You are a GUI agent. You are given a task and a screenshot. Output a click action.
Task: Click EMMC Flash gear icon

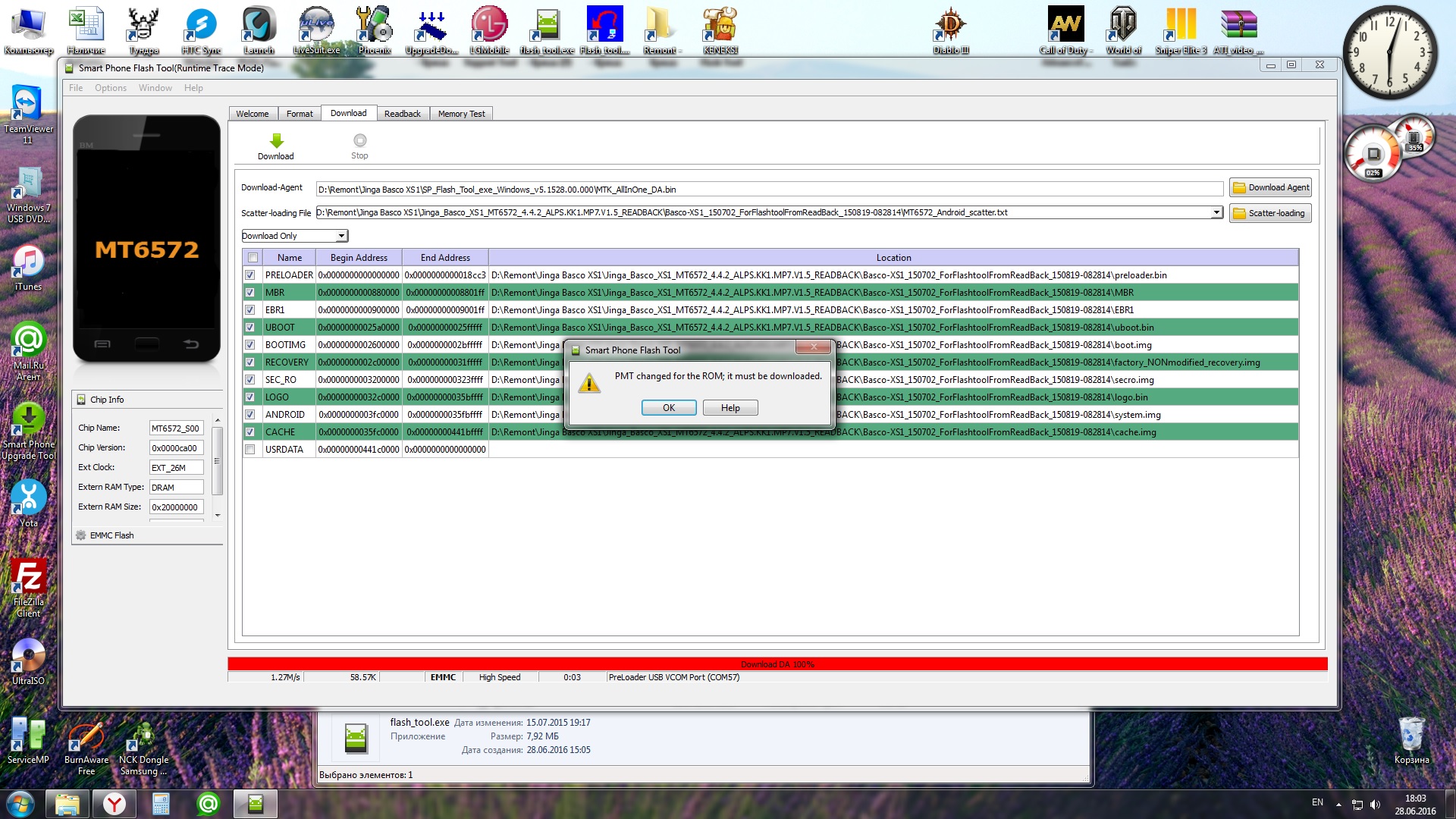81,535
